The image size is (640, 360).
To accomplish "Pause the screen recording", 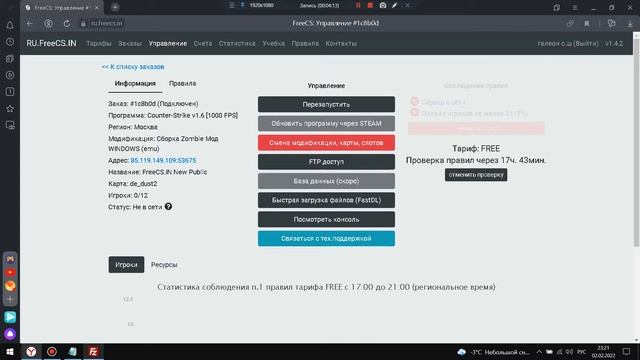I will click(x=358, y=5).
